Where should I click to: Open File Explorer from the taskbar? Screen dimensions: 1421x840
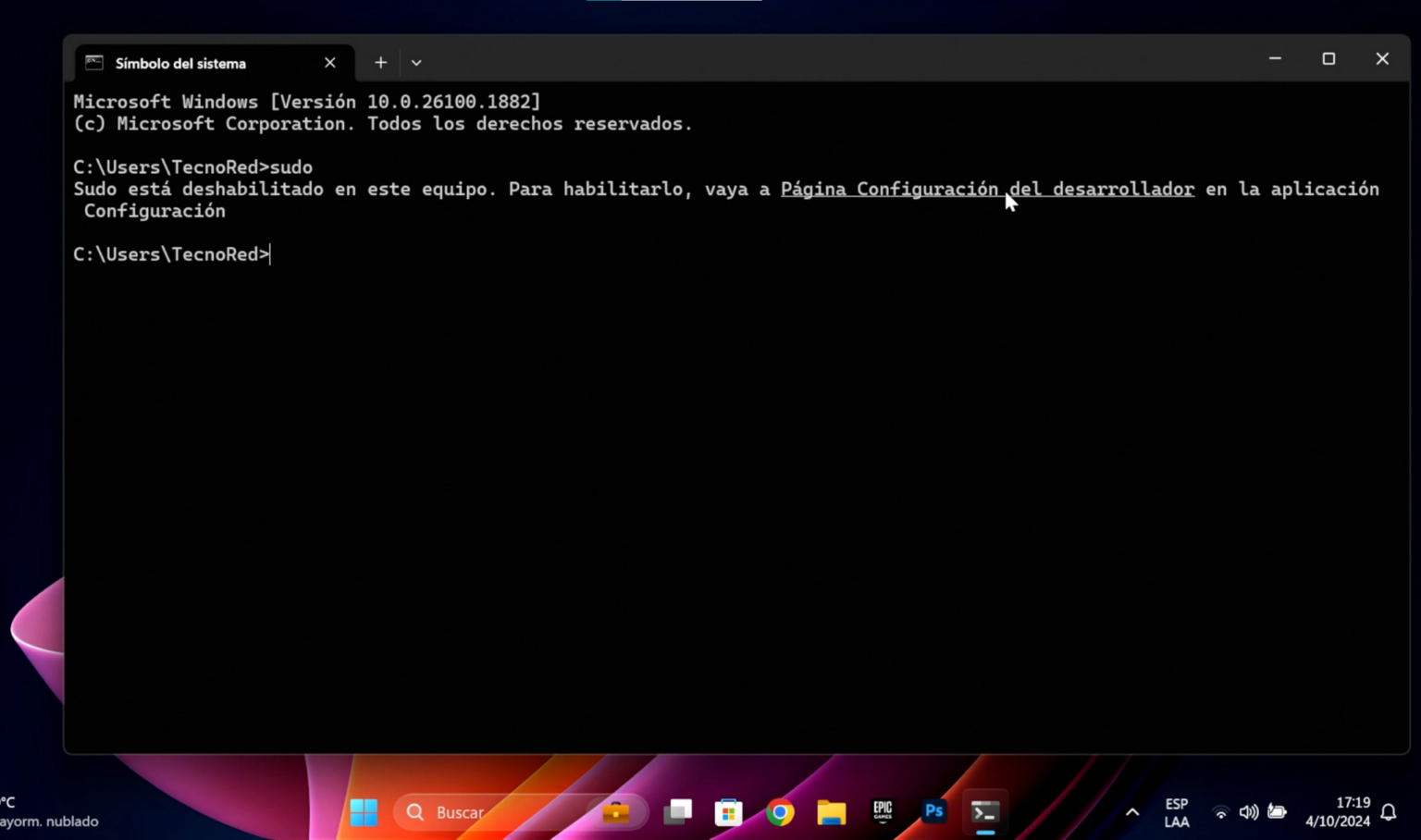(831, 811)
